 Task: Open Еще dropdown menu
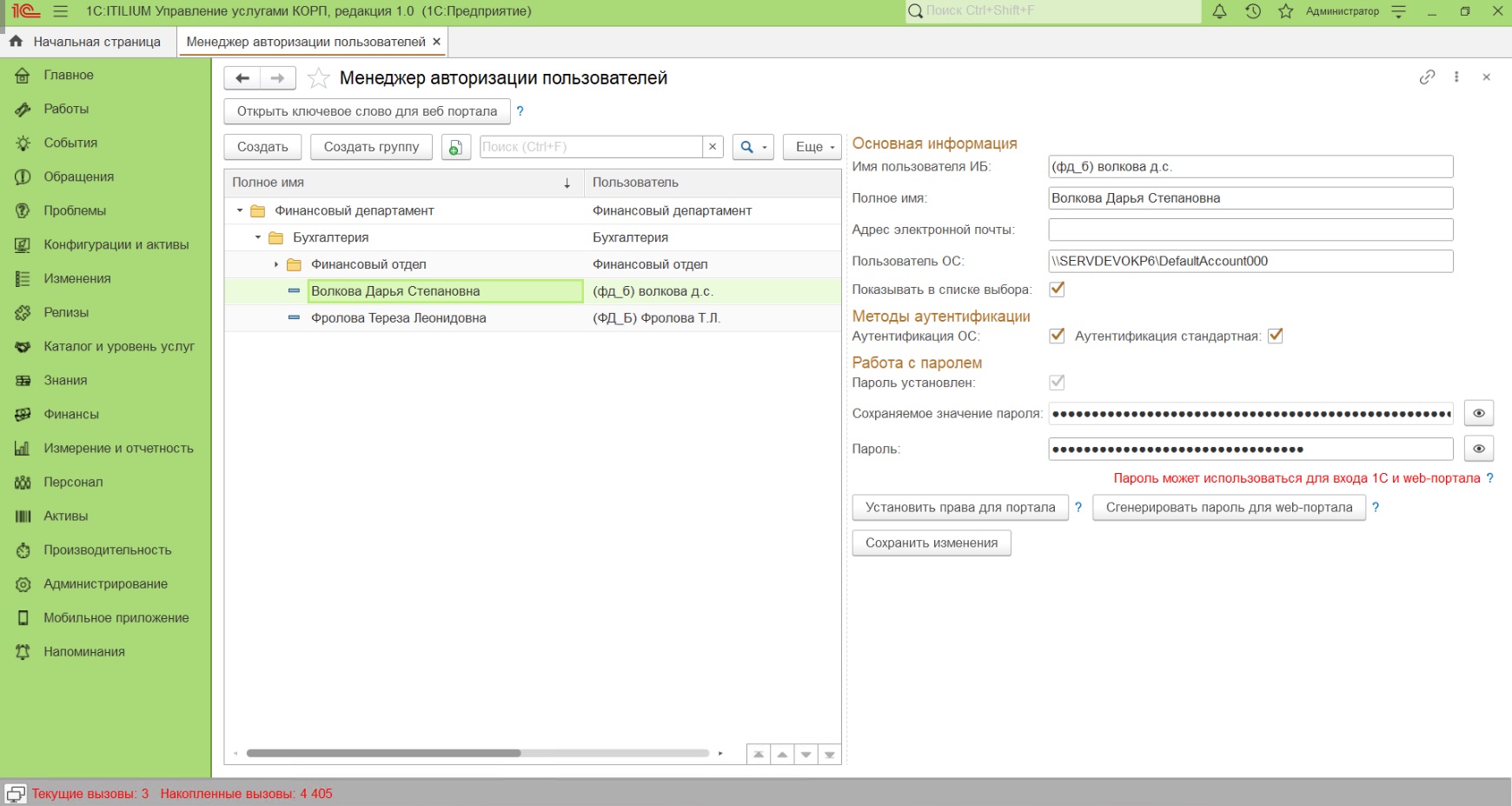tap(812, 147)
